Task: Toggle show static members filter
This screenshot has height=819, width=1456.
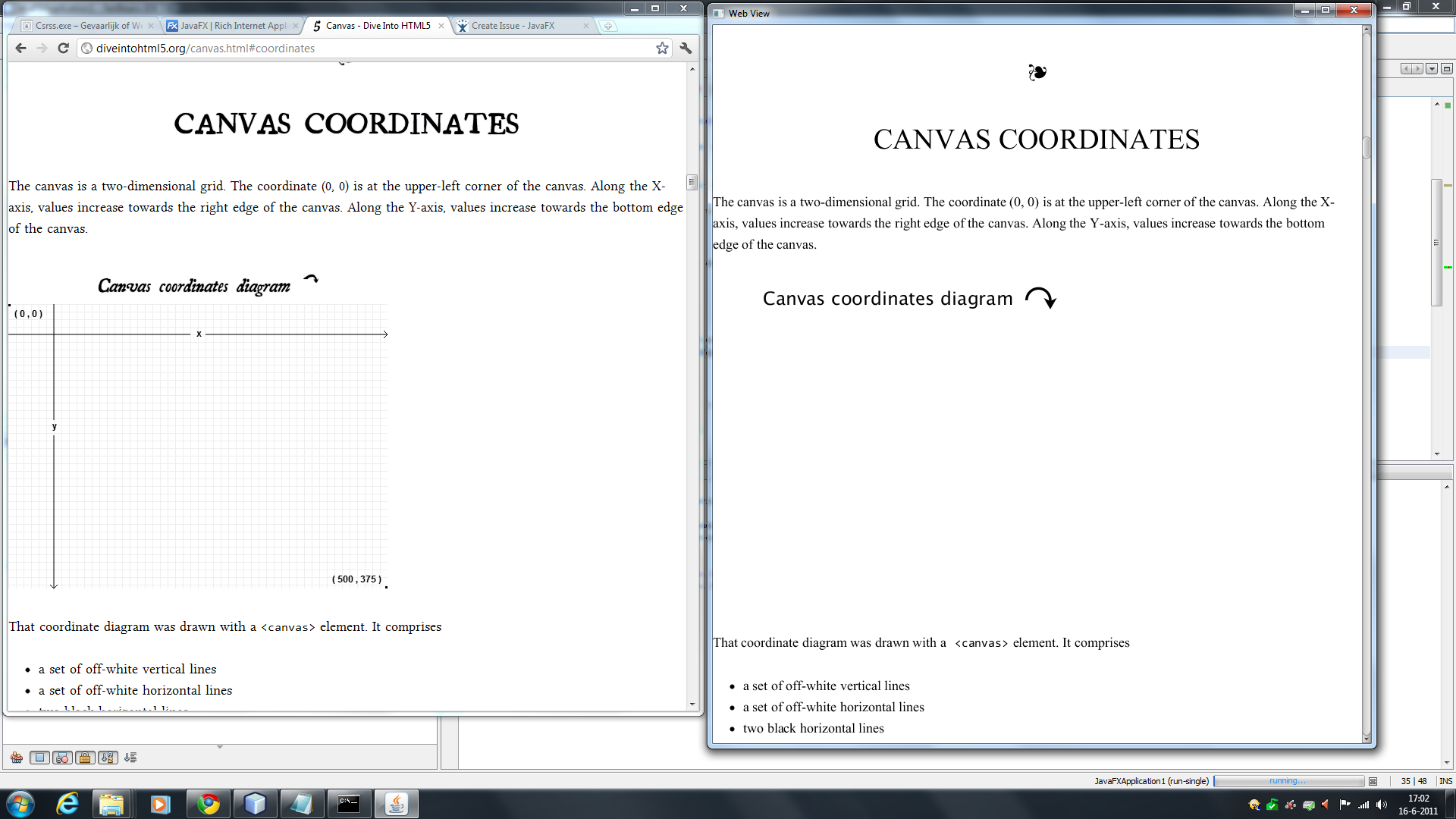Action: pyautogui.click(x=63, y=758)
